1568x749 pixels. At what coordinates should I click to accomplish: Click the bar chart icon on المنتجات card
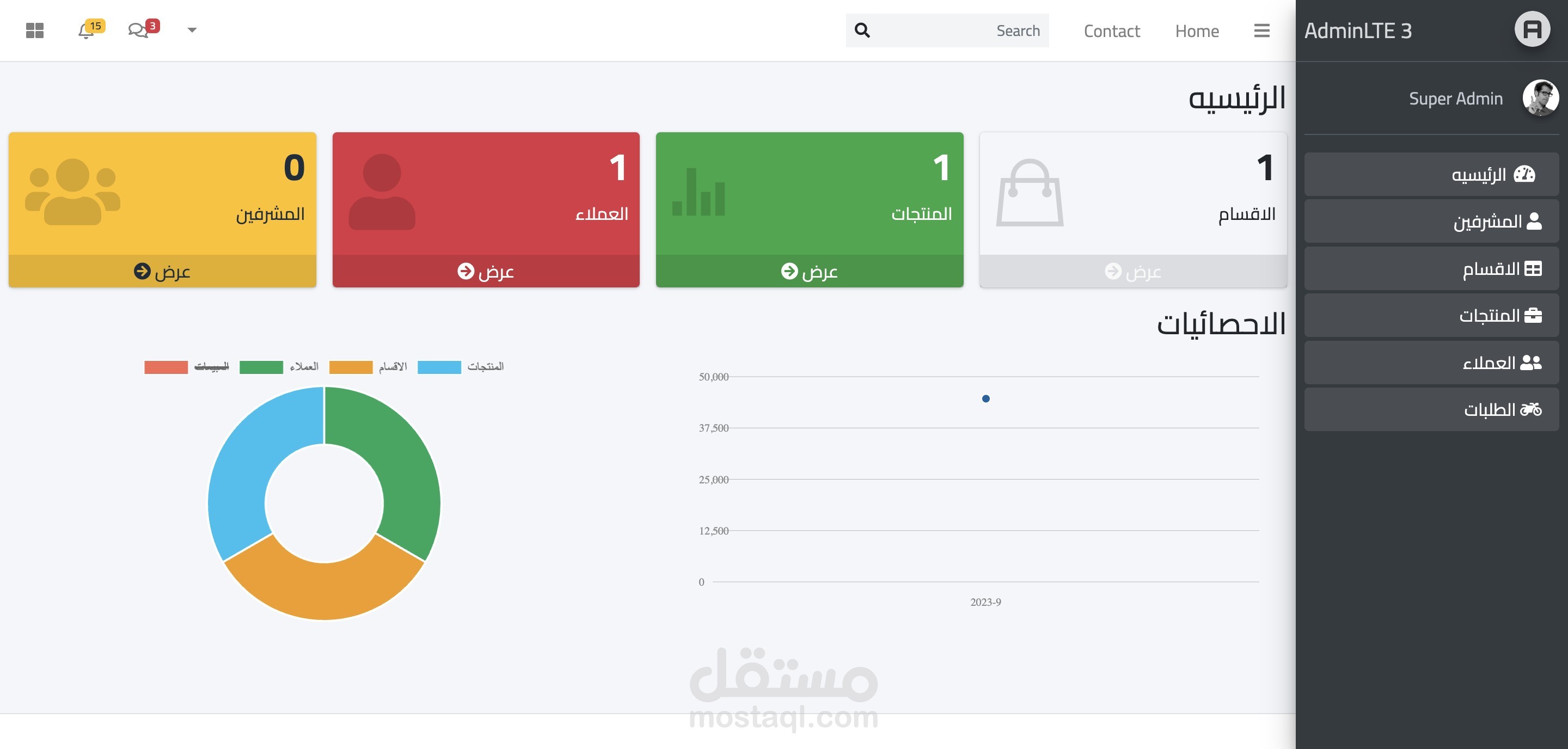698,193
